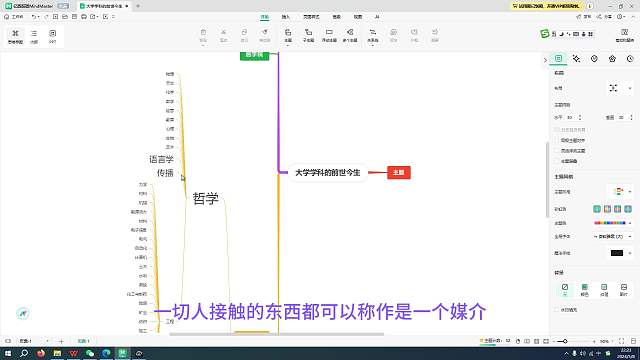This screenshot has width=640, height=360.
Task: Select the second rainbow color option
Action: 607,209
